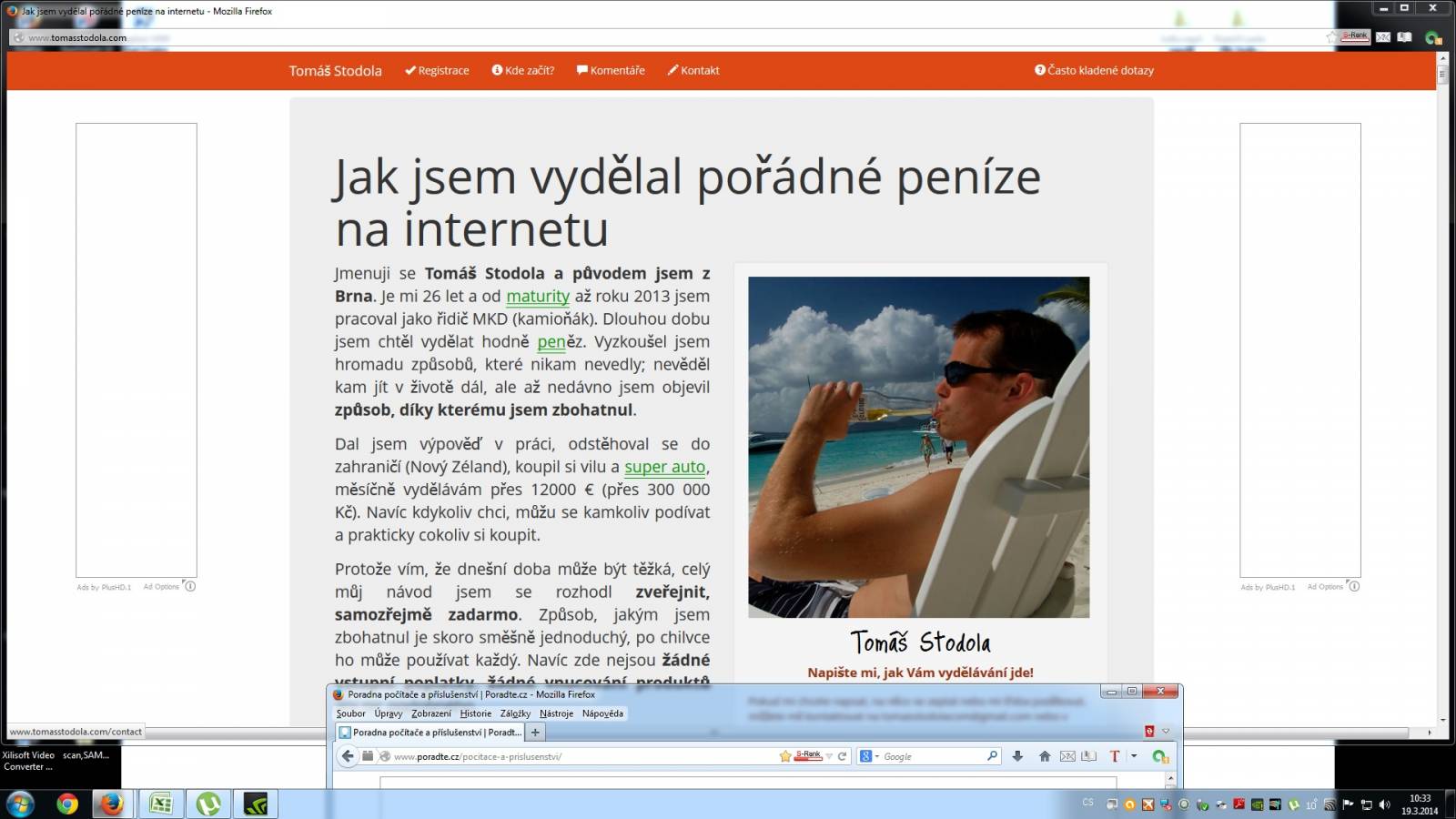
Task: Open the URL history dropdown arrow
Action: 829,756
